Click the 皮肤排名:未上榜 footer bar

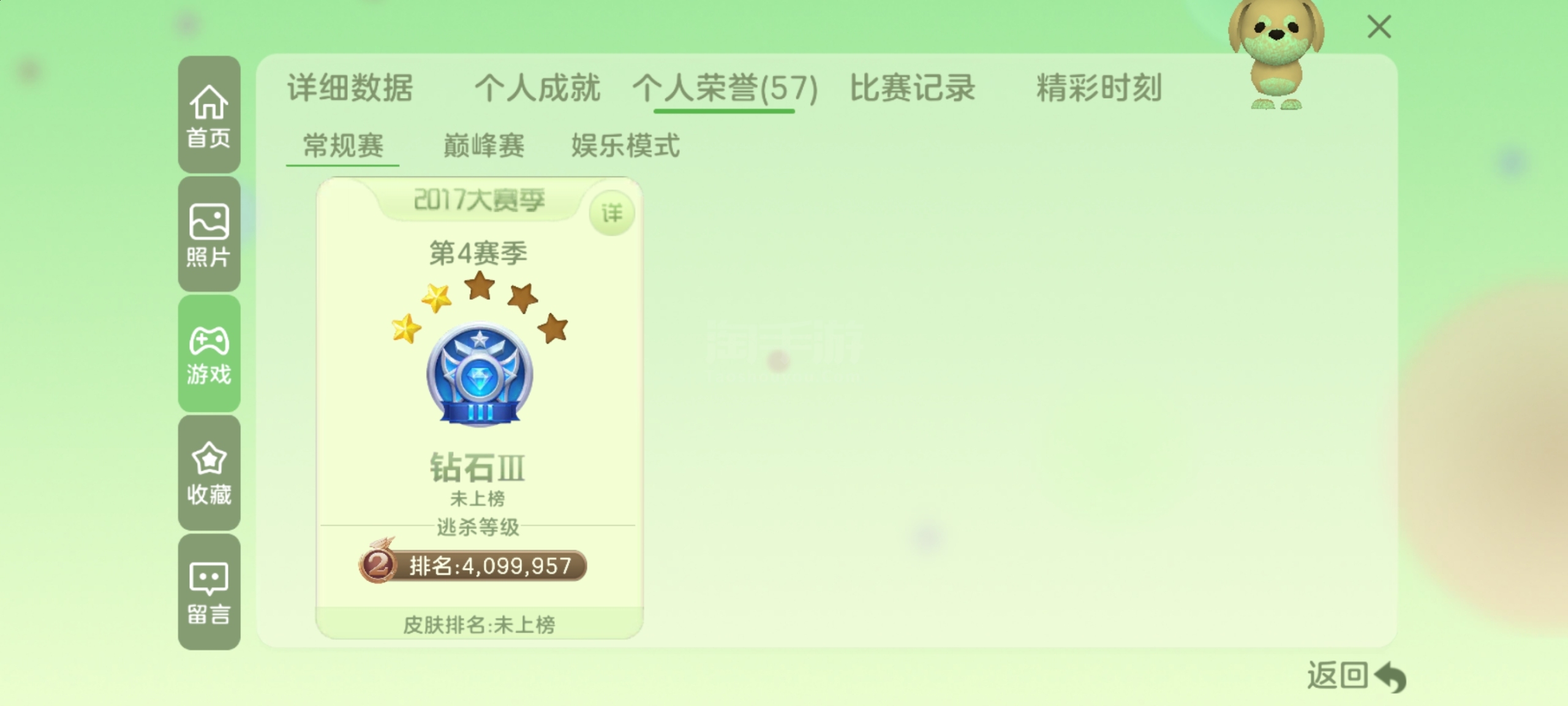[x=480, y=624]
